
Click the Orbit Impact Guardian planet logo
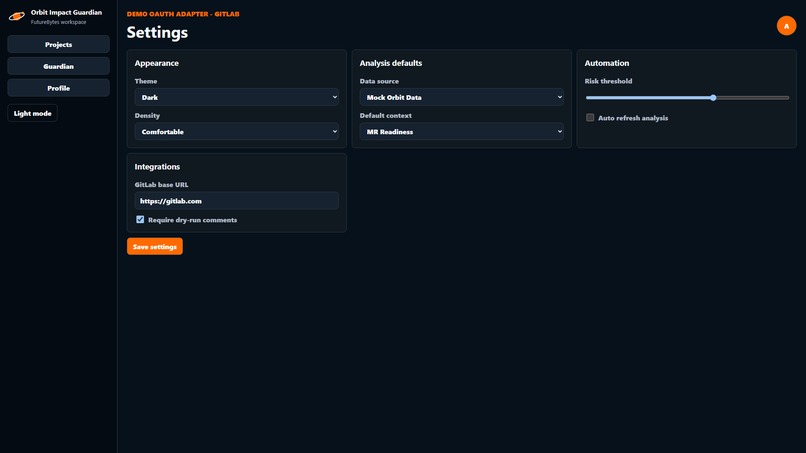point(16,16)
